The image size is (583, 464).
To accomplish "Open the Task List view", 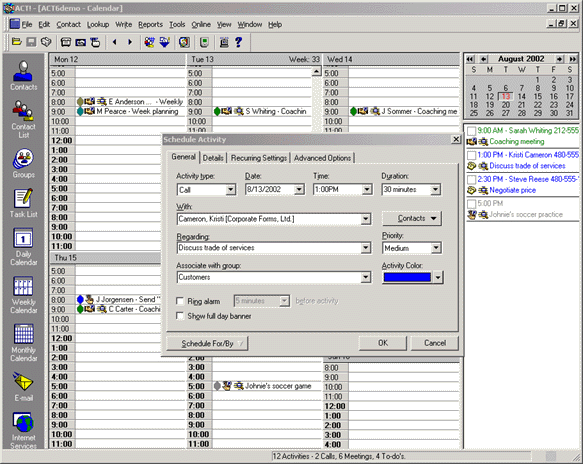I will click(x=23, y=203).
